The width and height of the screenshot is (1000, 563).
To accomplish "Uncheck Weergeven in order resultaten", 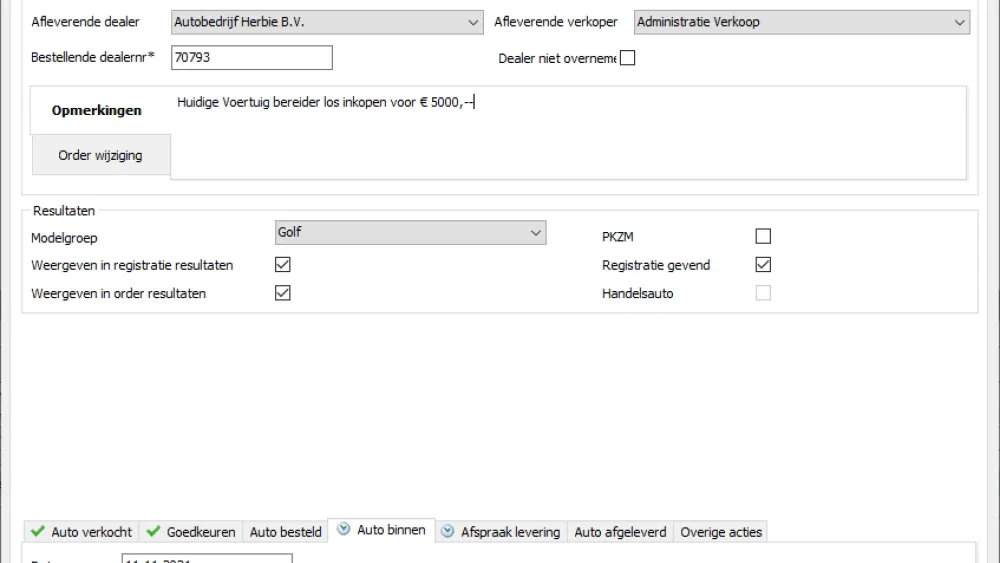I will (283, 293).
